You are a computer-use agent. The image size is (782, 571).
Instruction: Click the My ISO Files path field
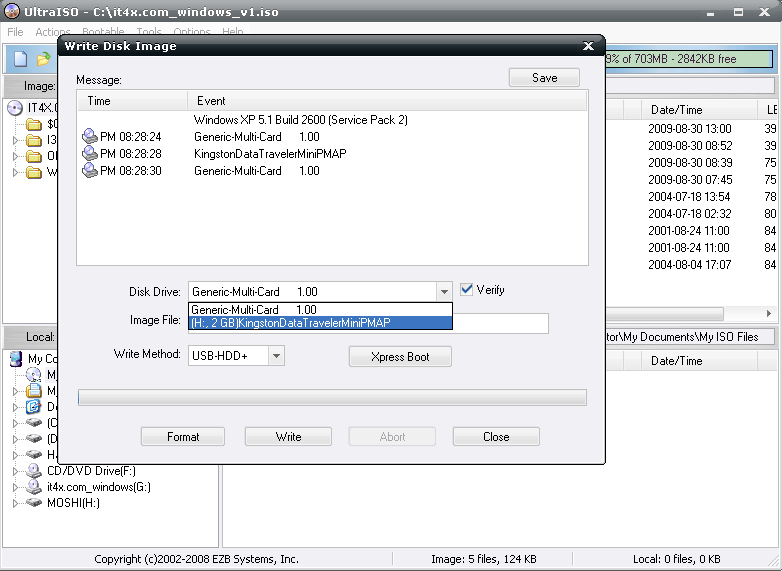point(690,337)
